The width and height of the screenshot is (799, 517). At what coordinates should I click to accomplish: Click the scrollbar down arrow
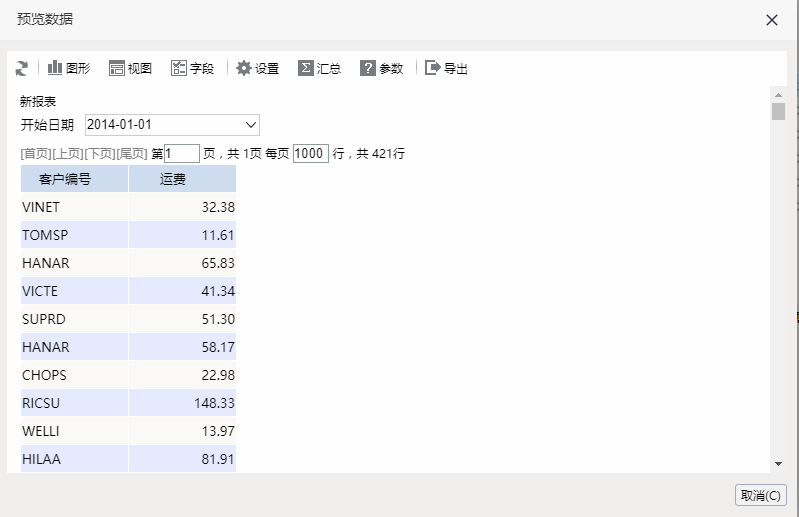(778, 464)
